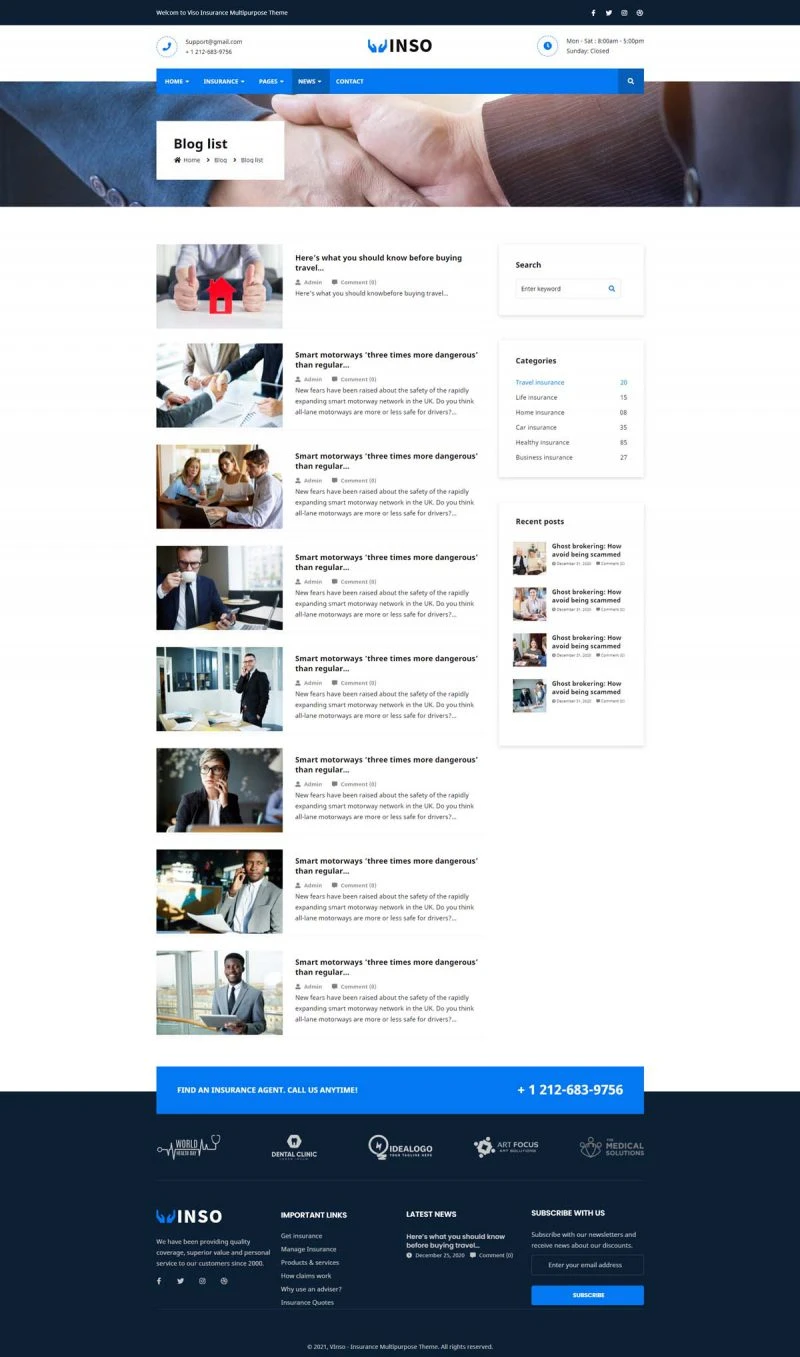Focus the footer email address field
The image size is (800, 1357).
(x=587, y=1265)
